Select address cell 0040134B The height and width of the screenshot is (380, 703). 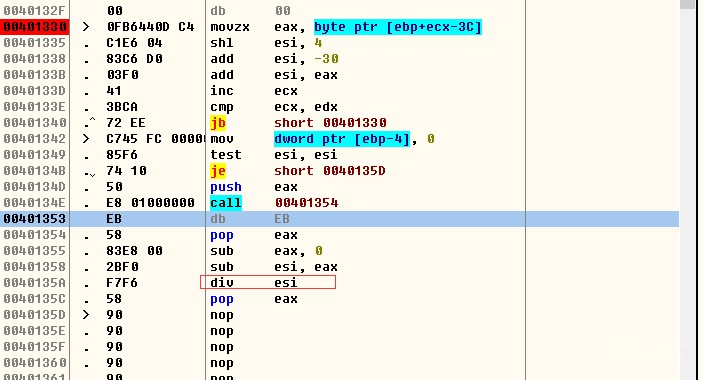(x=35, y=171)
